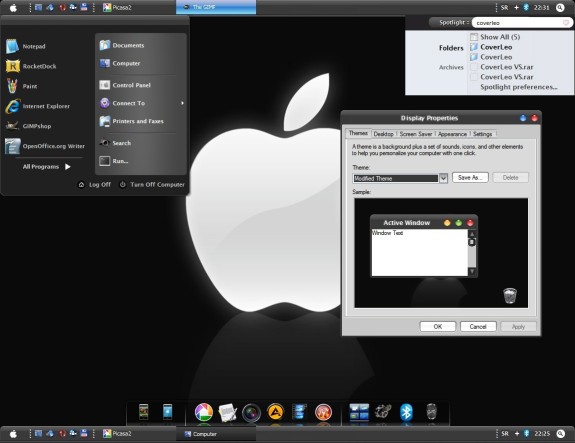Switch to the Appearance tab
This screenshot has height=443, width=575.
click(452, 134)
